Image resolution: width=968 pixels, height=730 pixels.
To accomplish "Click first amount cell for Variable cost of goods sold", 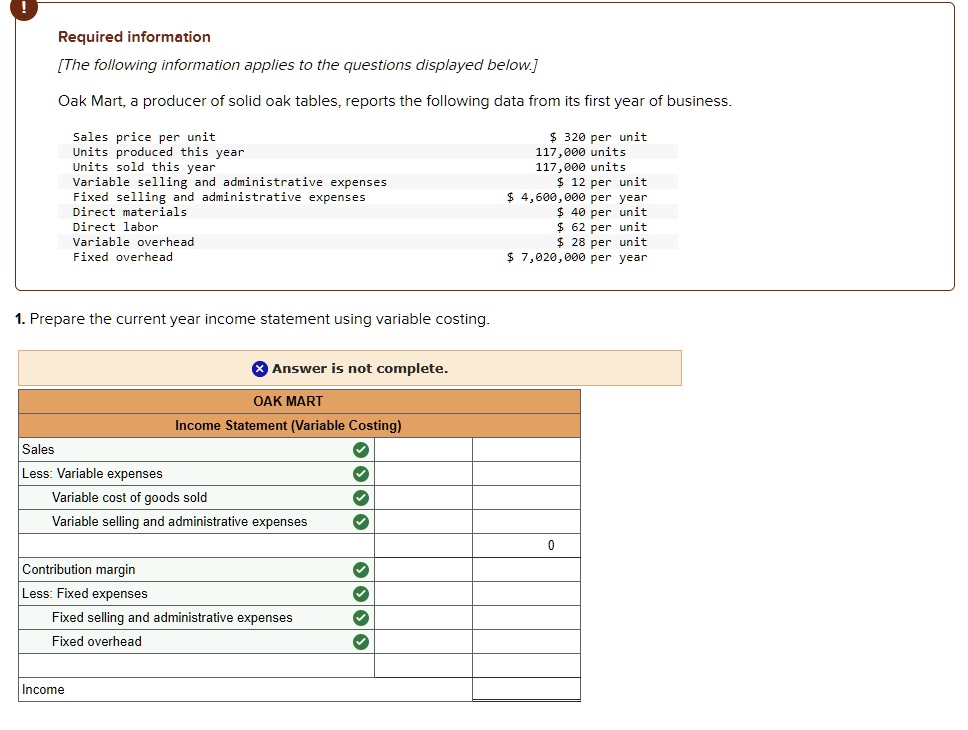I will 423,498.
